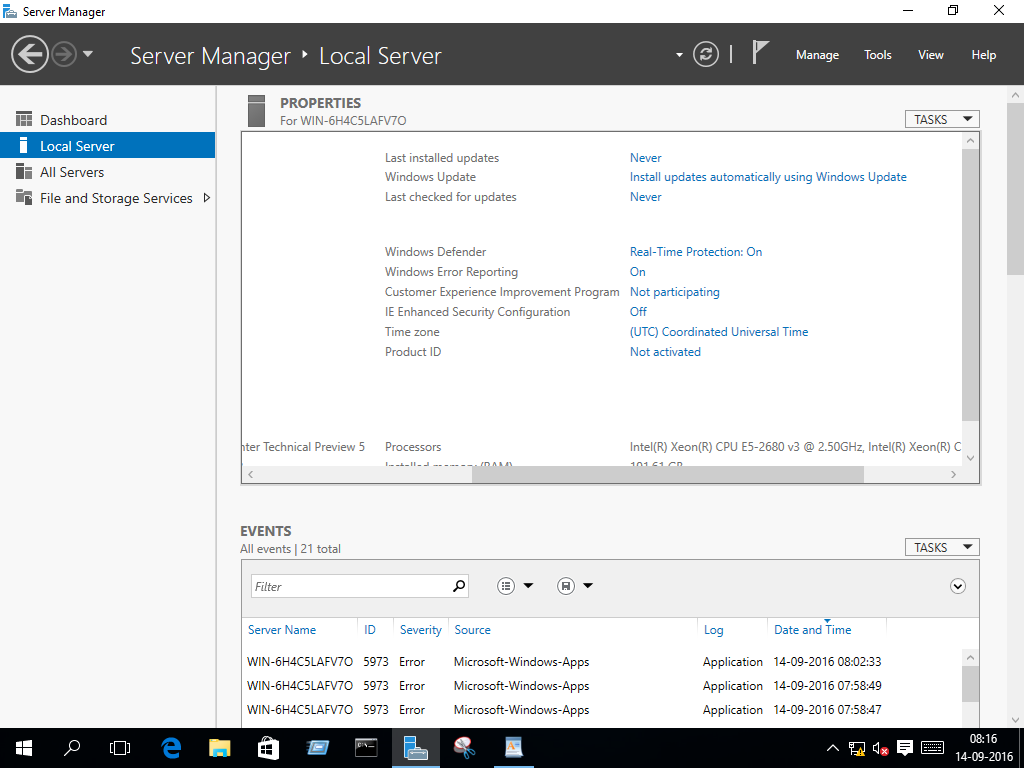Open the 'Real-Time Protection: On' link
This screenshot has width=1024, height=768.
696,252
